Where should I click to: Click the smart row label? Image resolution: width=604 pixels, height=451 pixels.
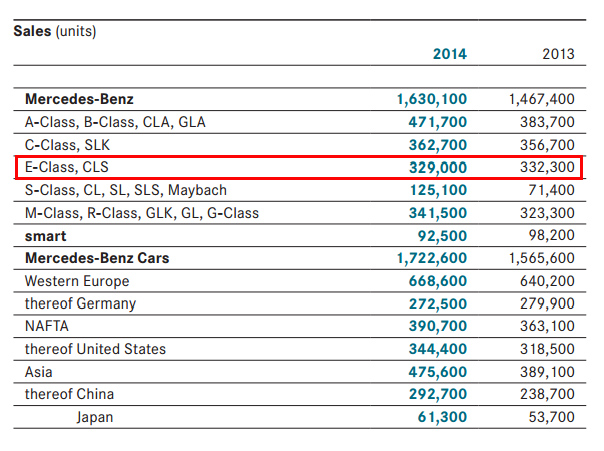[45, 235]
